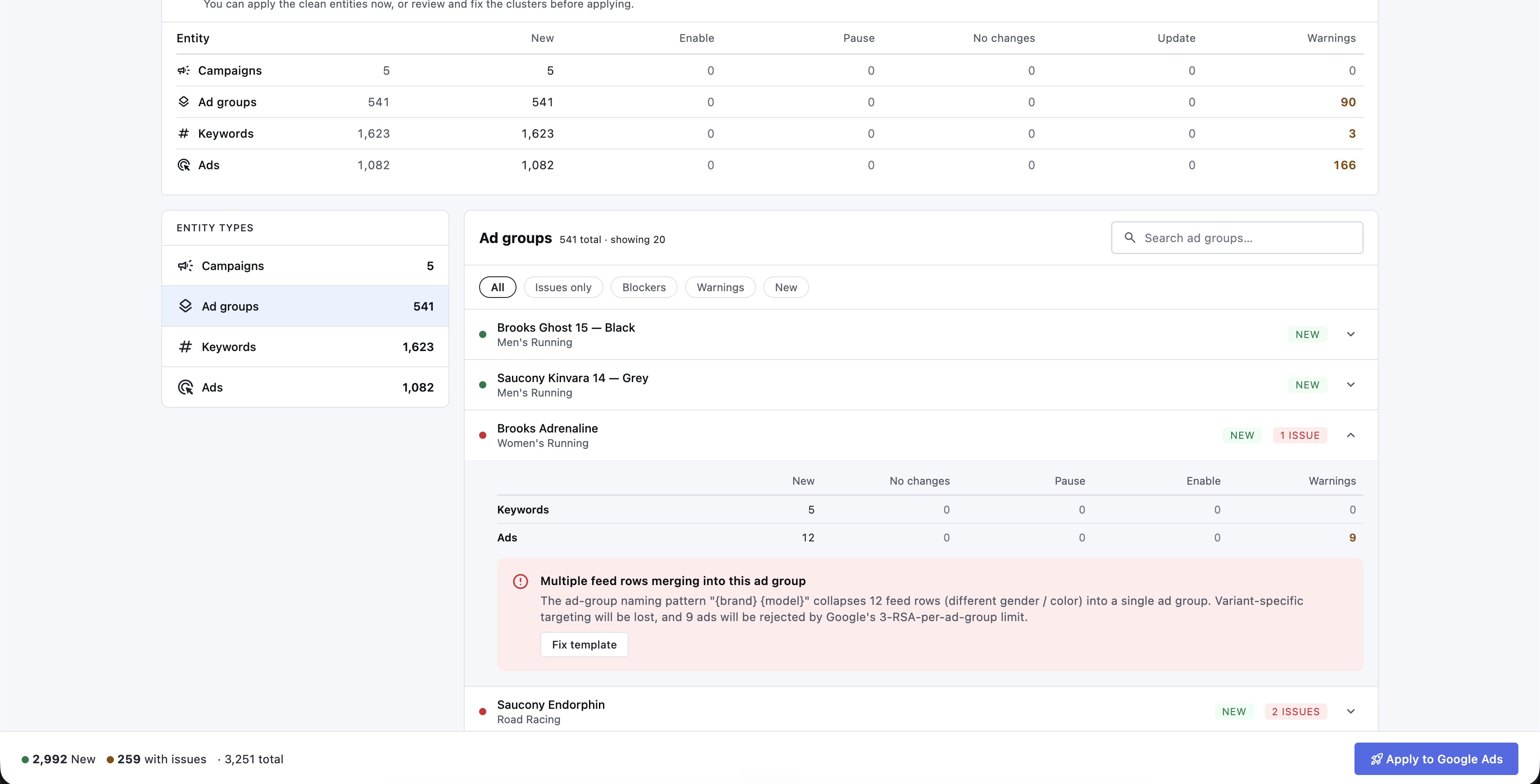1540x784 pixels.
Task: Click the Entity column header
Action: click(193, 38)
